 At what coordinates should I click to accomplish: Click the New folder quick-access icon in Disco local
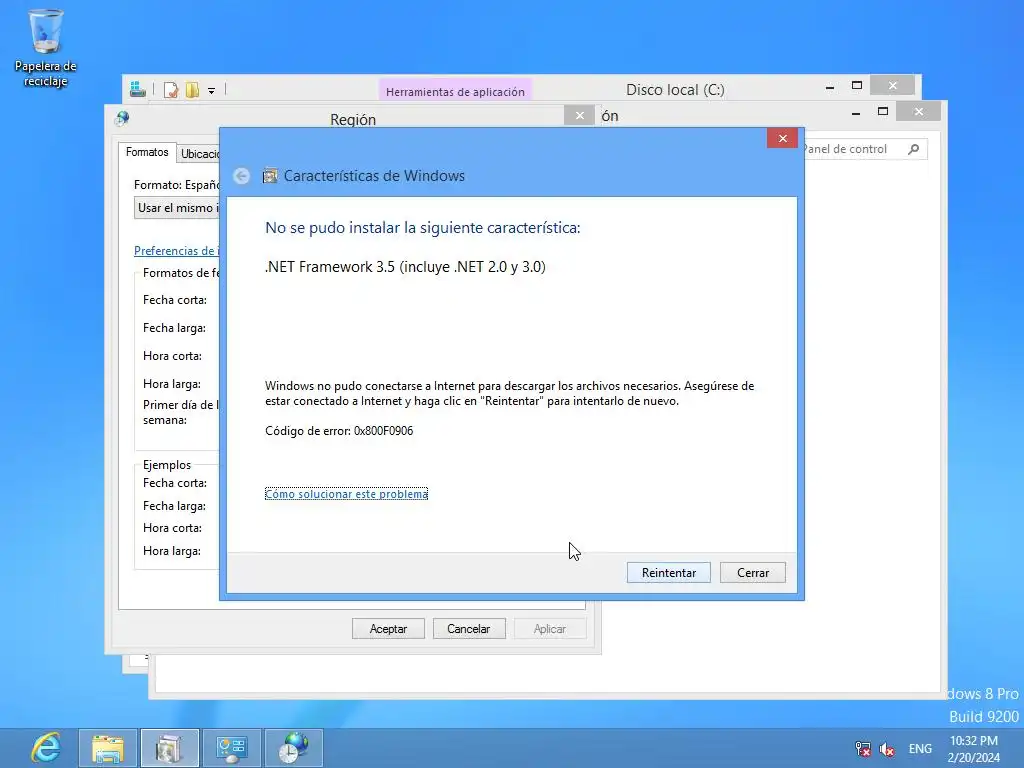pyautogui.click(x=192, y=90)
